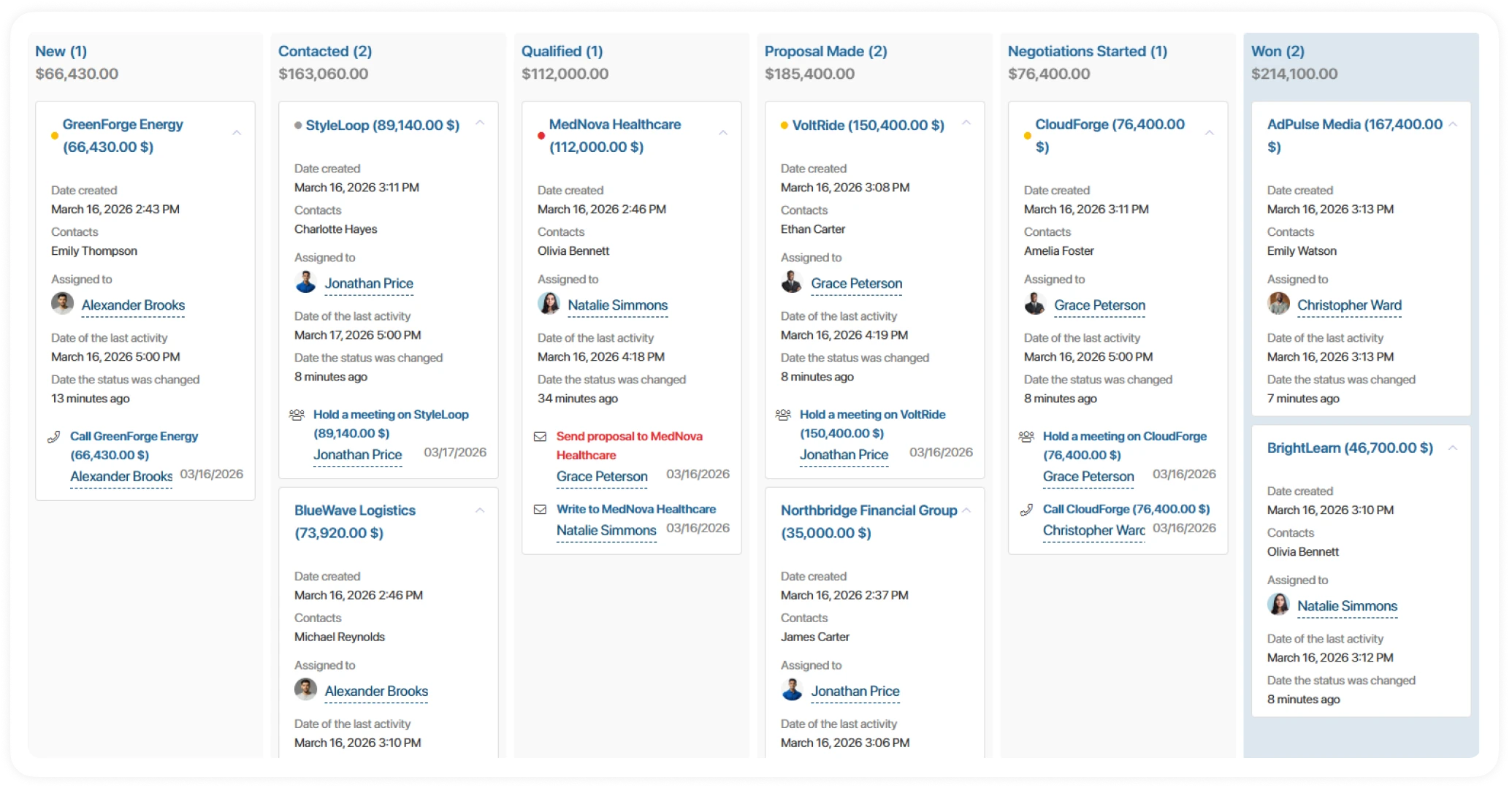The height and width of the screenshot is (793, 1512).
Task: Open the BlueWave Logistics deal title
Action: (x=354, y=510)
